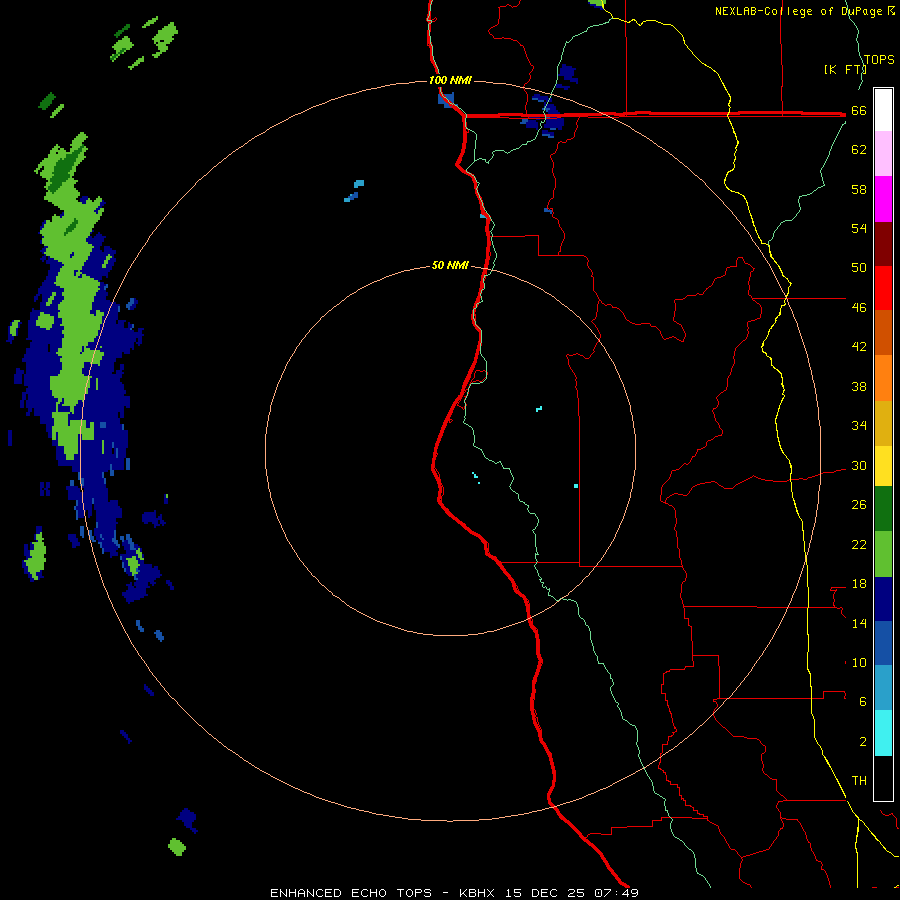Viewport: 900px width, 900px height.
Task: Click the black TH swatch at legend bottom
Action: coord(883,778)
